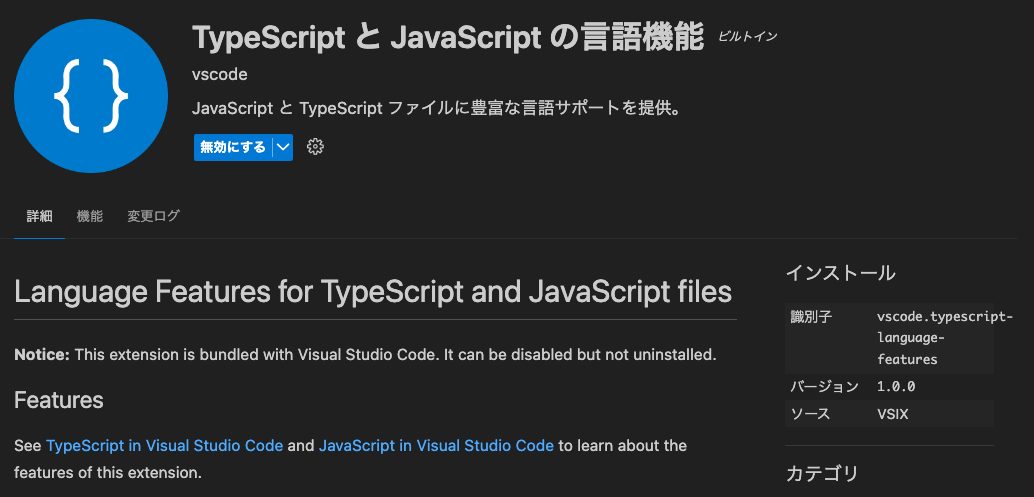Open the manage gear icon
Viewport: 1034px width, 497px height.
[x=315, y=147]
